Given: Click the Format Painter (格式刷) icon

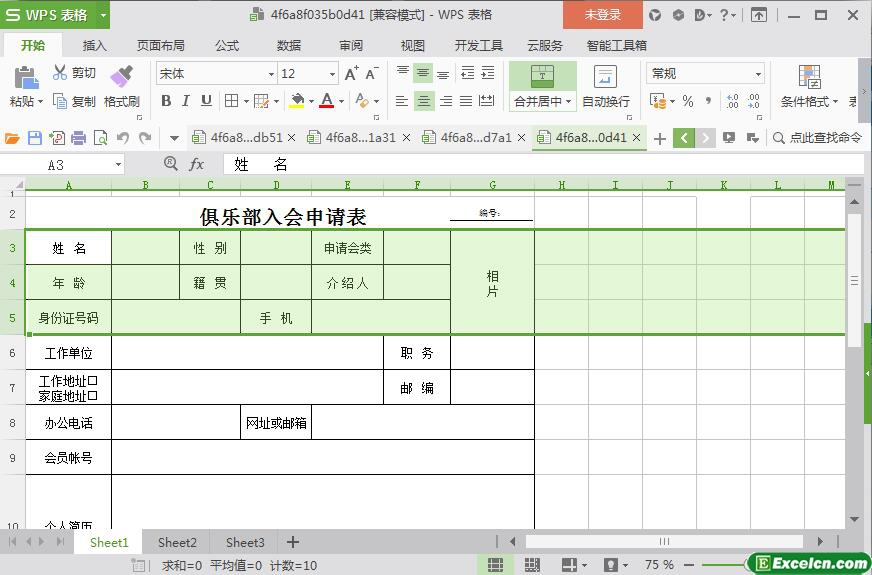Looking at the screenshot, I should pyautogui.click(x=121, y=76).
